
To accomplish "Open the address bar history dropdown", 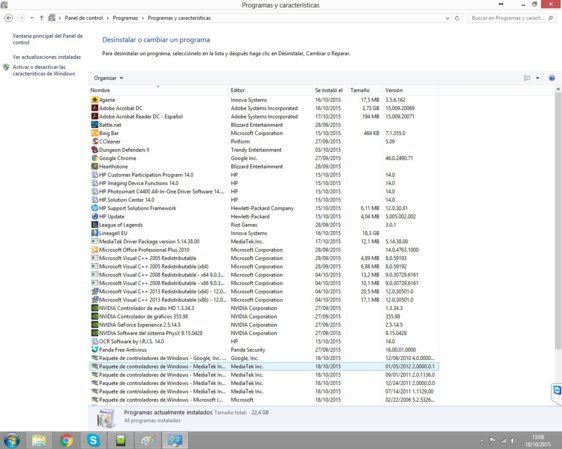I will tap(447, 18).
